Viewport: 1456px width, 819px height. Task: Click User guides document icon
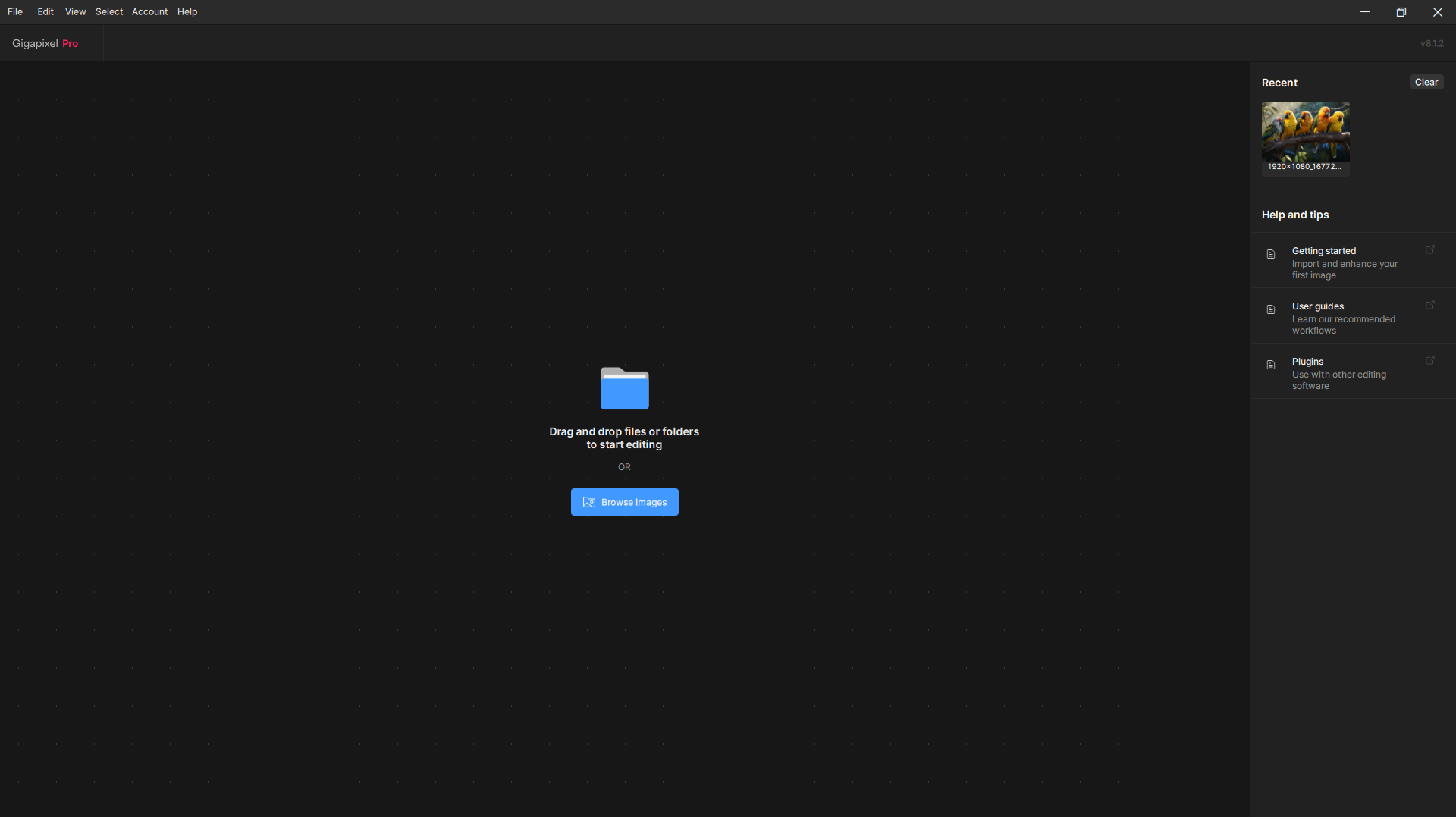tap(1271, 309)
